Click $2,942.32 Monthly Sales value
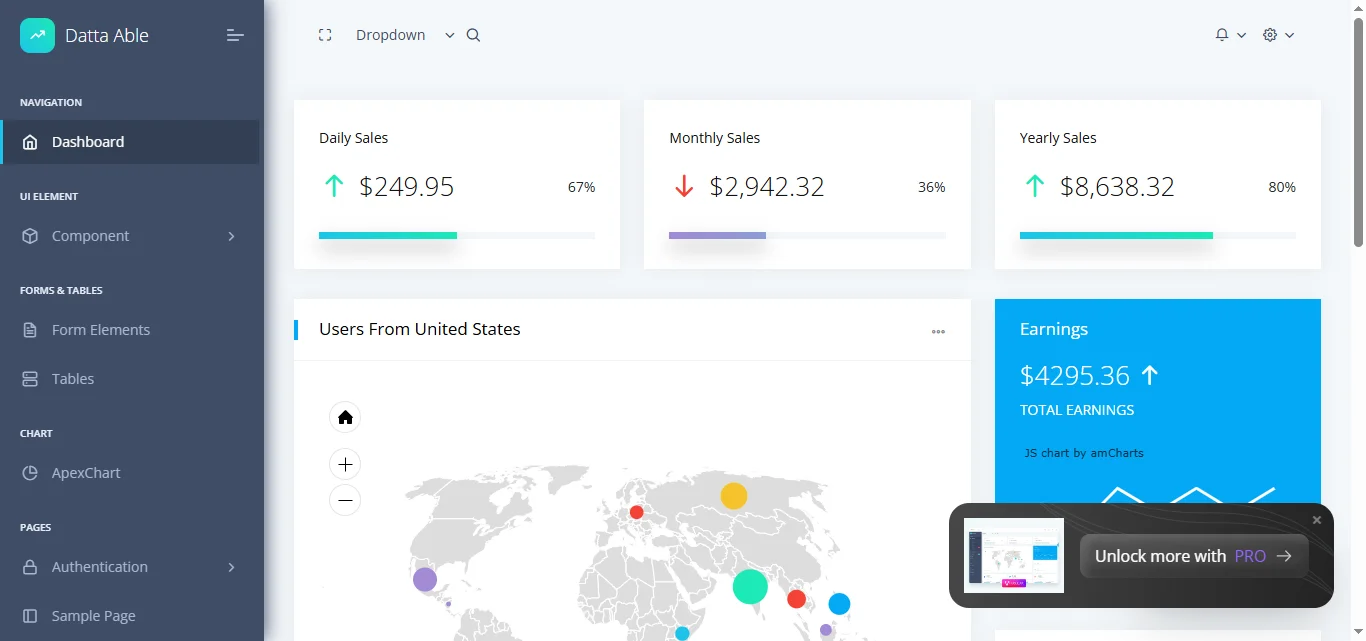Screen dimensions: 1366x641 (767, 187)
